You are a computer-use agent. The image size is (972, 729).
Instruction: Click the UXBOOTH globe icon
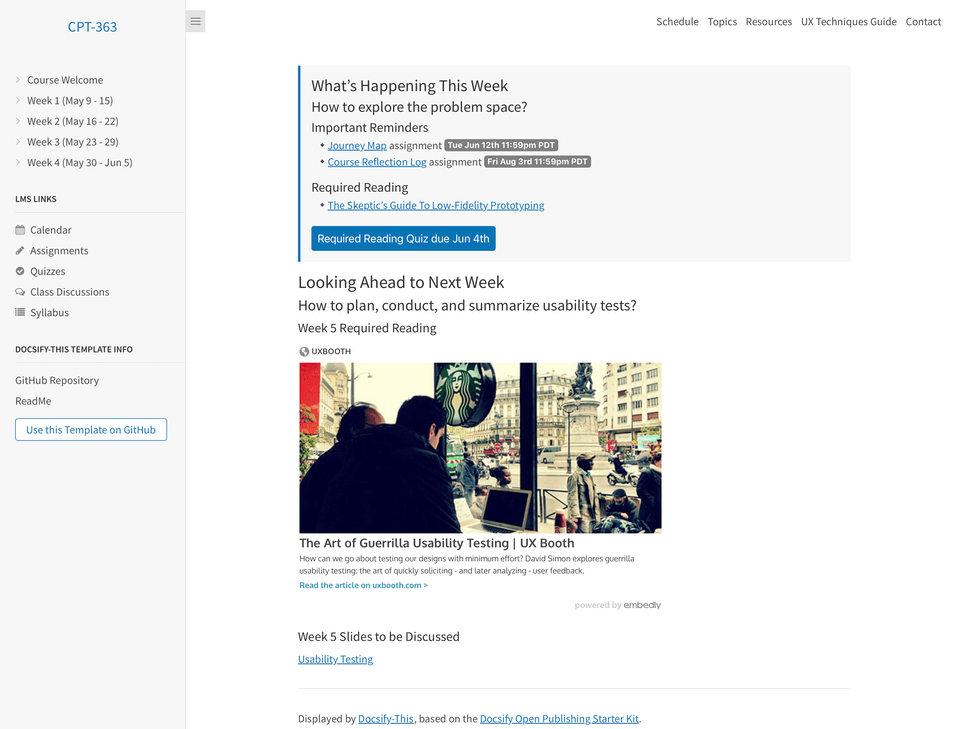(x=303, y=351)
